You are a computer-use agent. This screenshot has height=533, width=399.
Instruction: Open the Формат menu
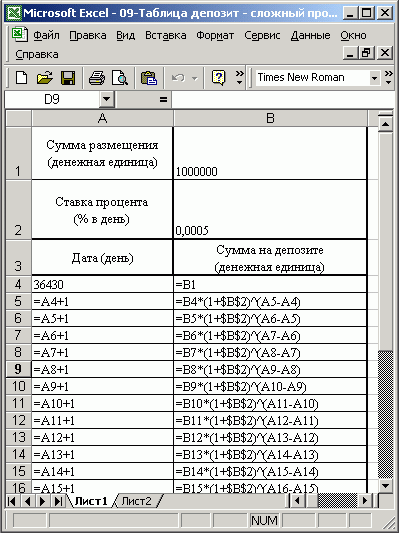click(x=215, y=35)
